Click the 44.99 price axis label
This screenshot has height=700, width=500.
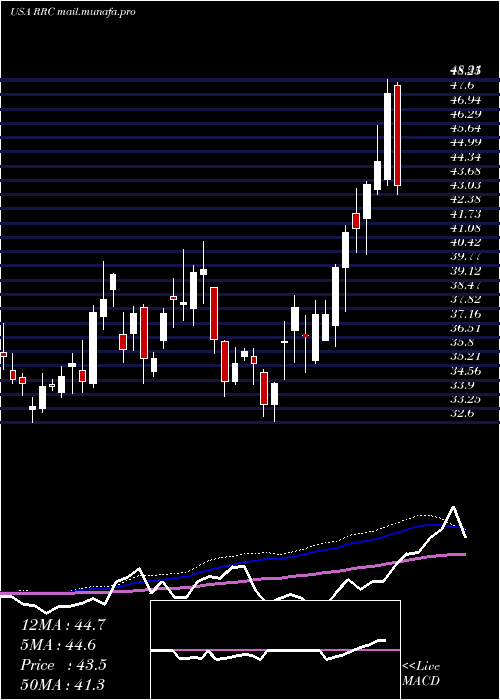click(465, 142)
